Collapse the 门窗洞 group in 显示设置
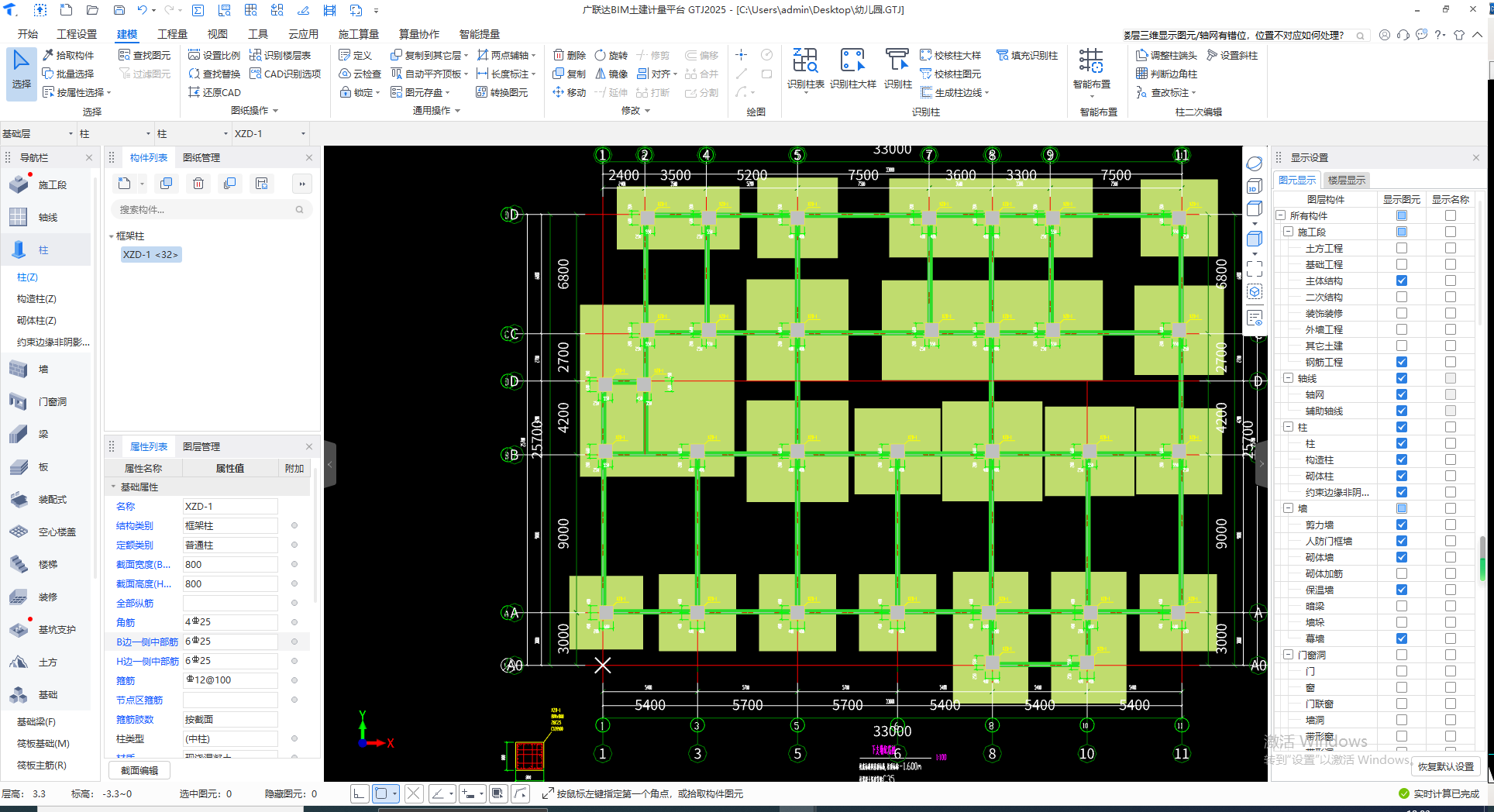 (x=1288, y=655)
